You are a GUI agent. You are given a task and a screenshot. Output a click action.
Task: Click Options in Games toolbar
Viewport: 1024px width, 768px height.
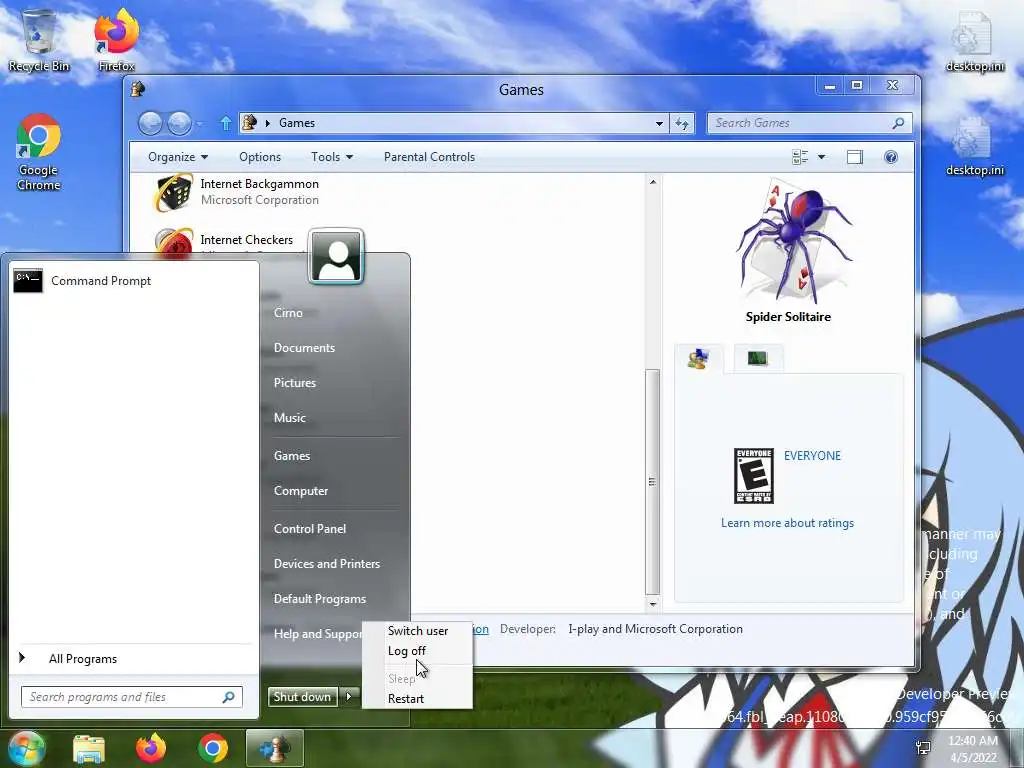pos(260,157)
